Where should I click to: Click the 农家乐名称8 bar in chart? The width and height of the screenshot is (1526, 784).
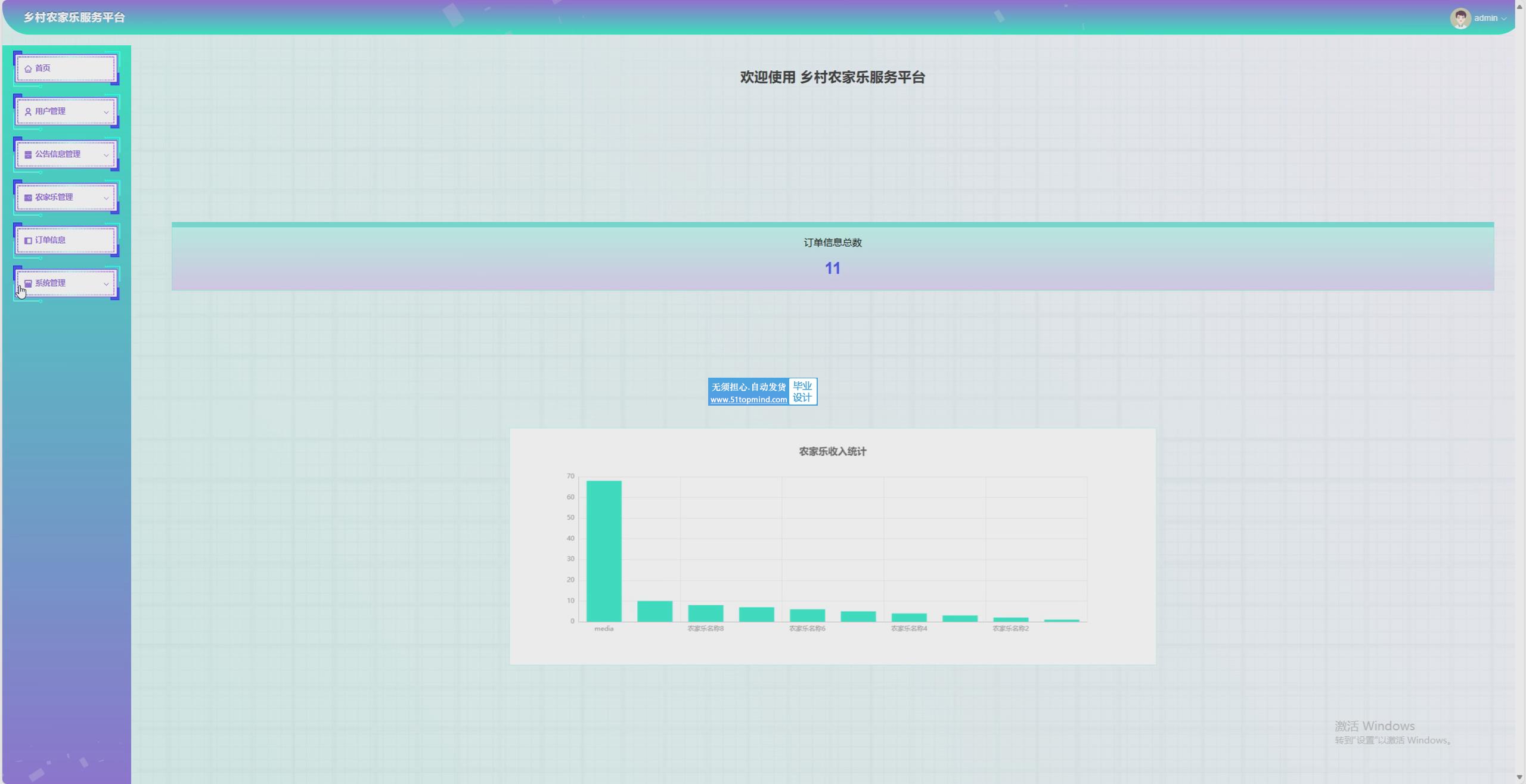click(705, 613)
